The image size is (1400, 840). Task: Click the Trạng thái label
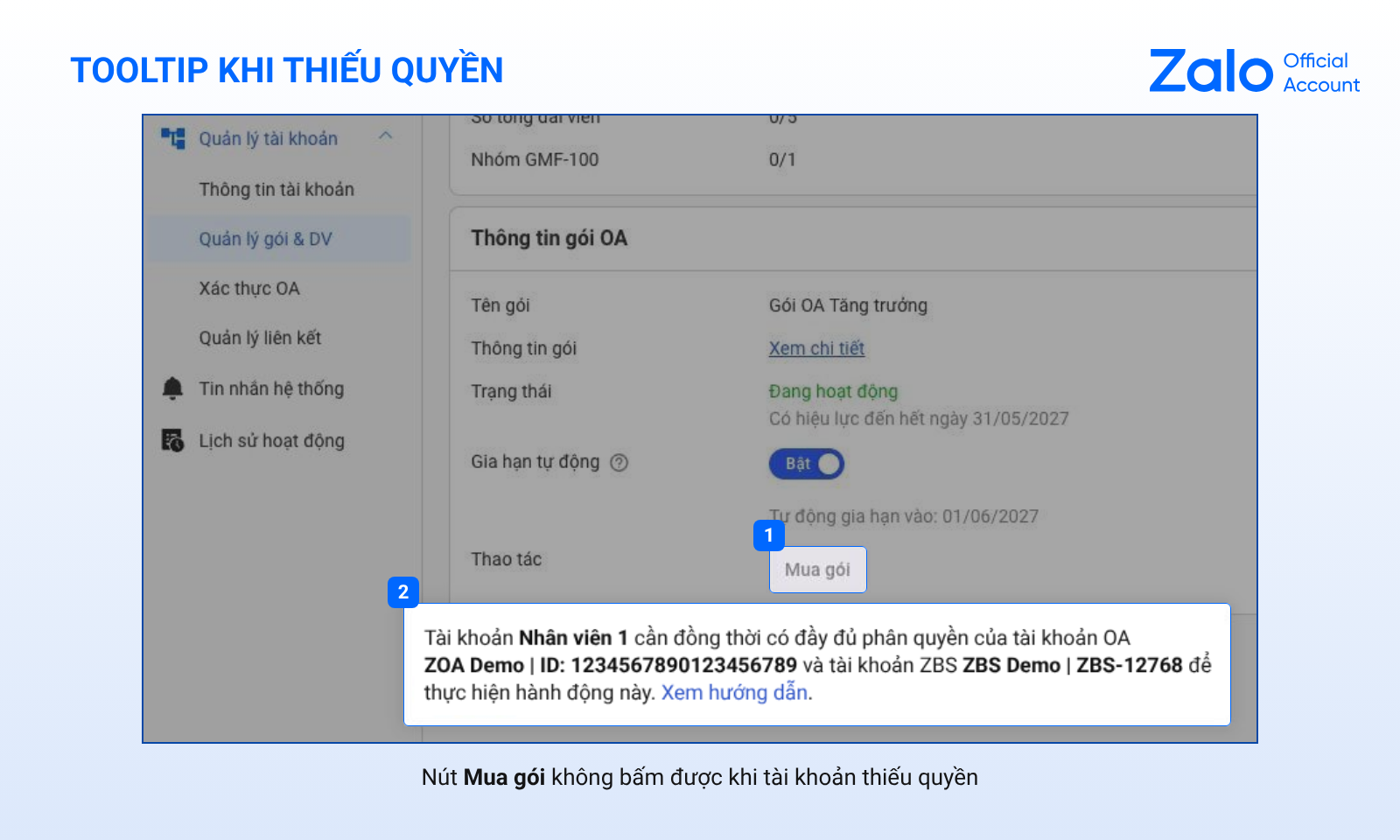pos(511,391)
